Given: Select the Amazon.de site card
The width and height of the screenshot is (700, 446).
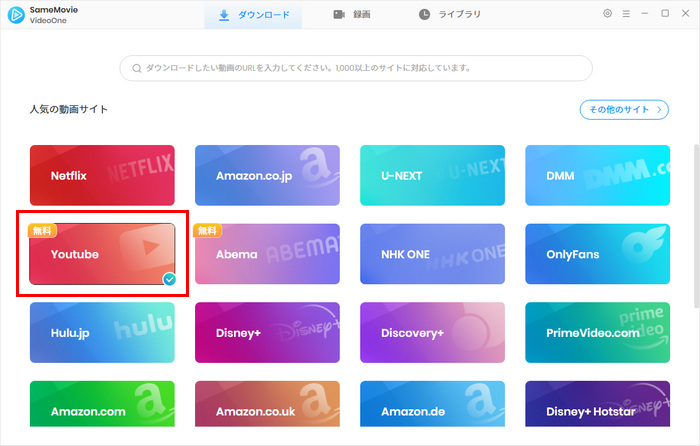Looking at the screenshot, I should [x=433, y=404].
